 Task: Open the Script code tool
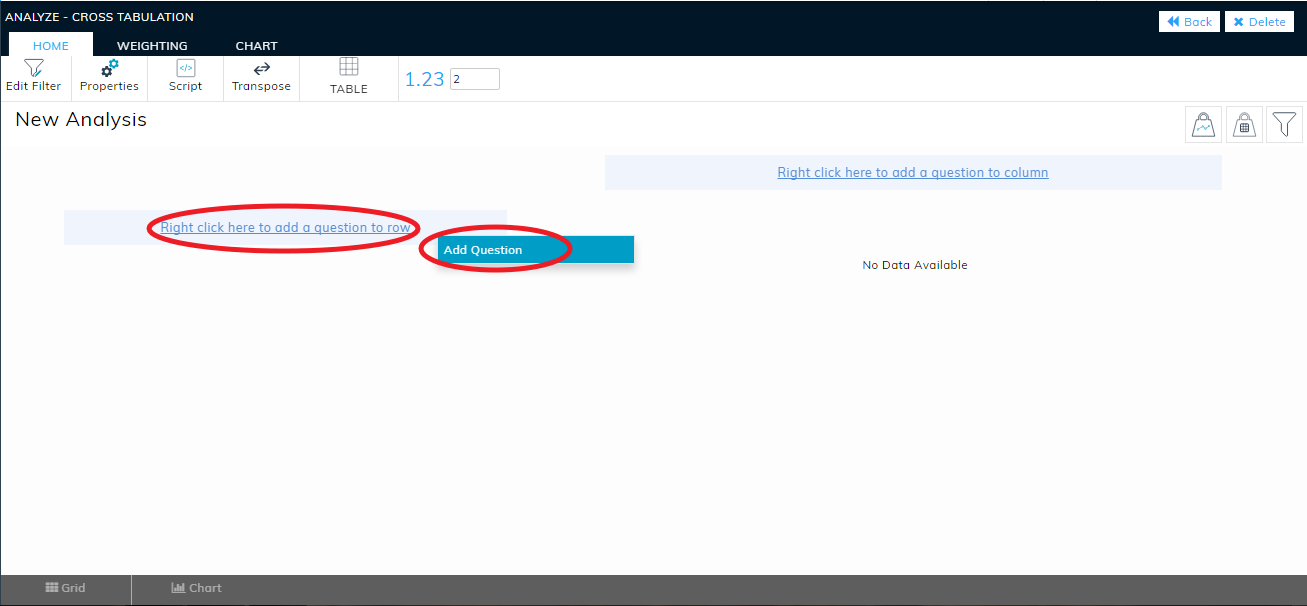(x=185, y=77)
